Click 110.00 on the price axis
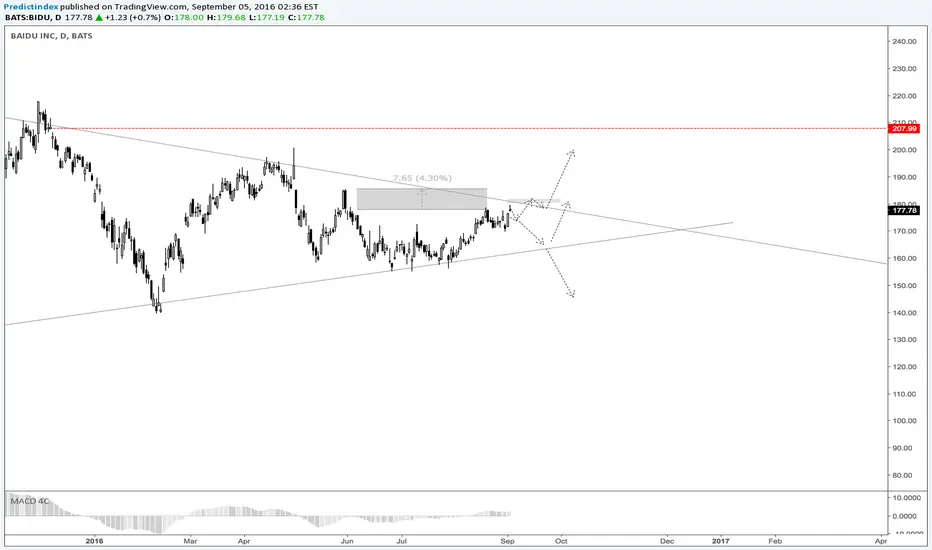Viewport: 932px width, 550px height. 904,394
